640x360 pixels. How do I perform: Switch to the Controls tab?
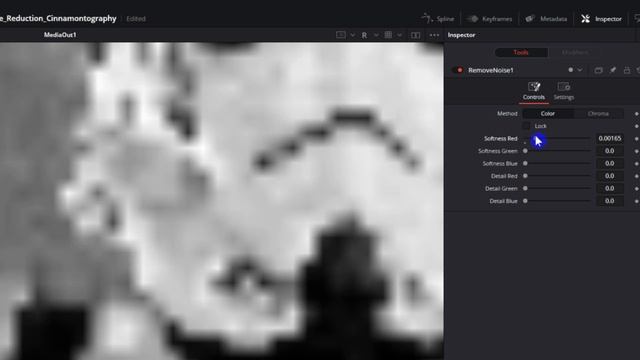[534, 91]
